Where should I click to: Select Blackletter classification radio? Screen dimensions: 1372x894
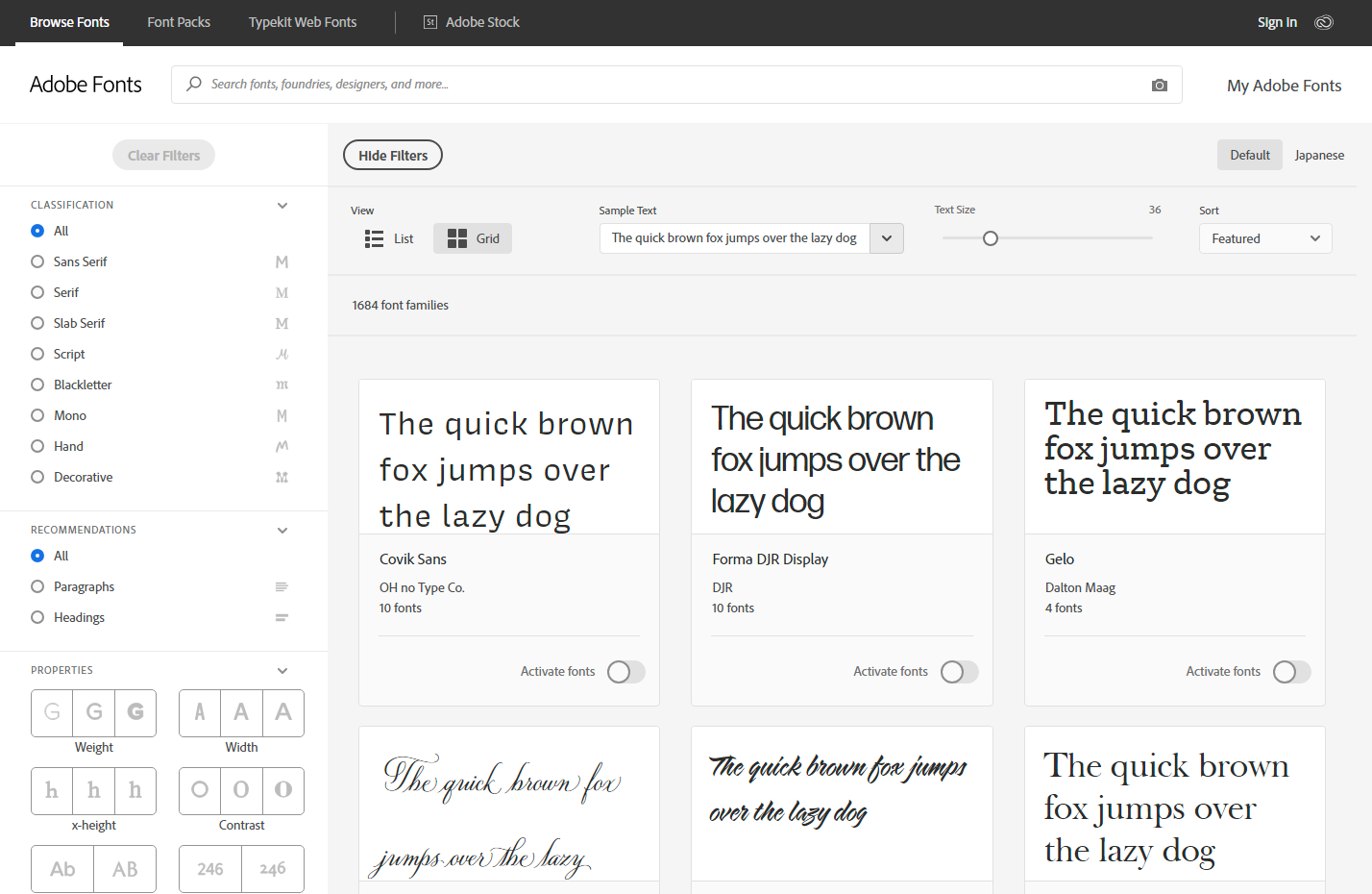(37, 385)
